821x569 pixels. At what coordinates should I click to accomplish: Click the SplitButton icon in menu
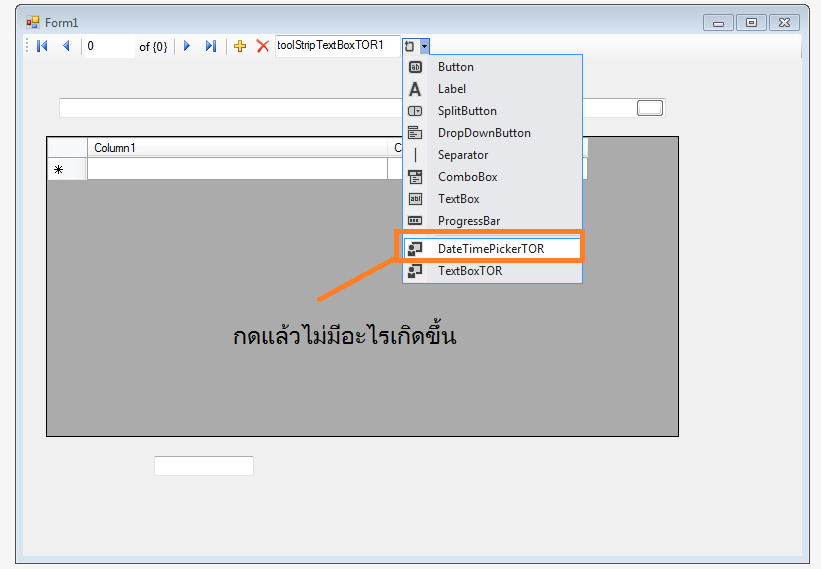415,111
